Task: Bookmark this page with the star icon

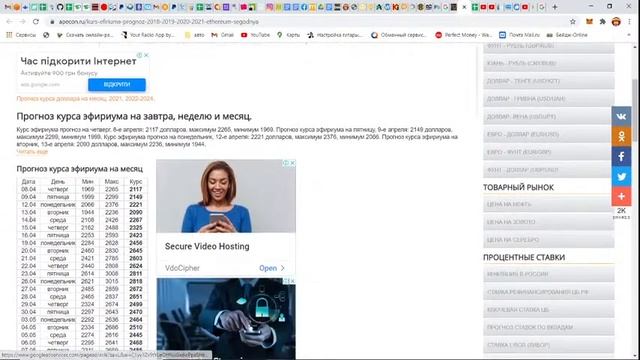Action: (x=573, y=22)
